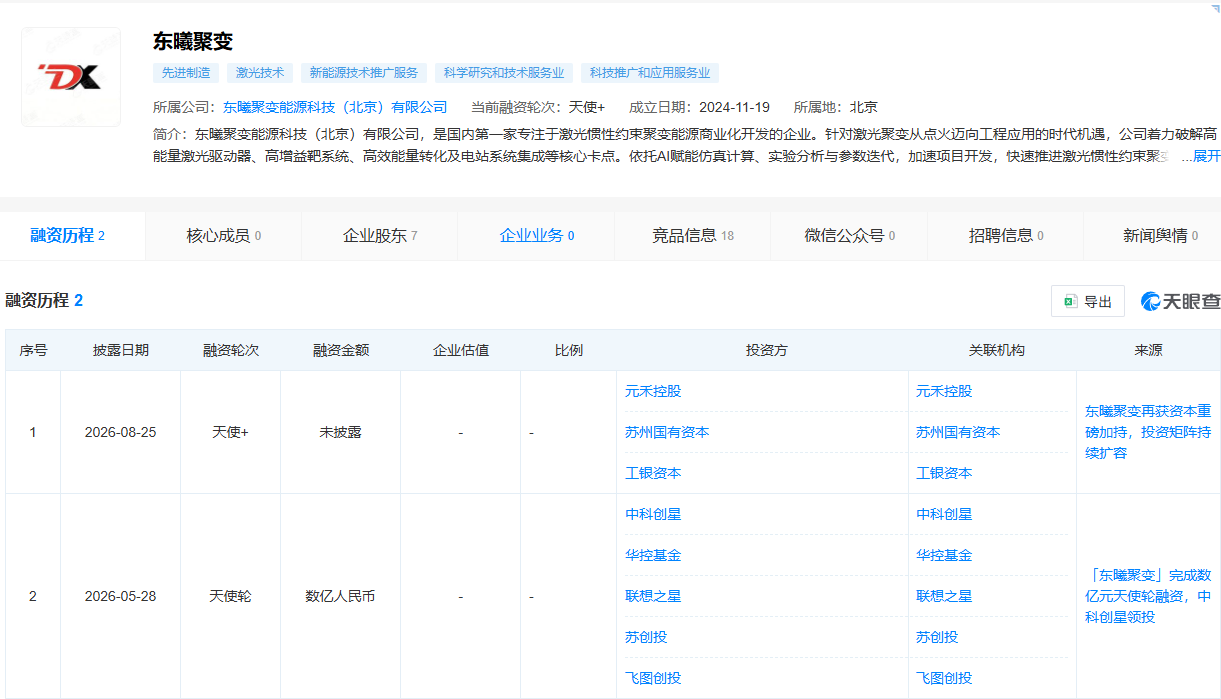
Task: Select the 科技推广和应用服务业 tag
Action: click(650, 73)
